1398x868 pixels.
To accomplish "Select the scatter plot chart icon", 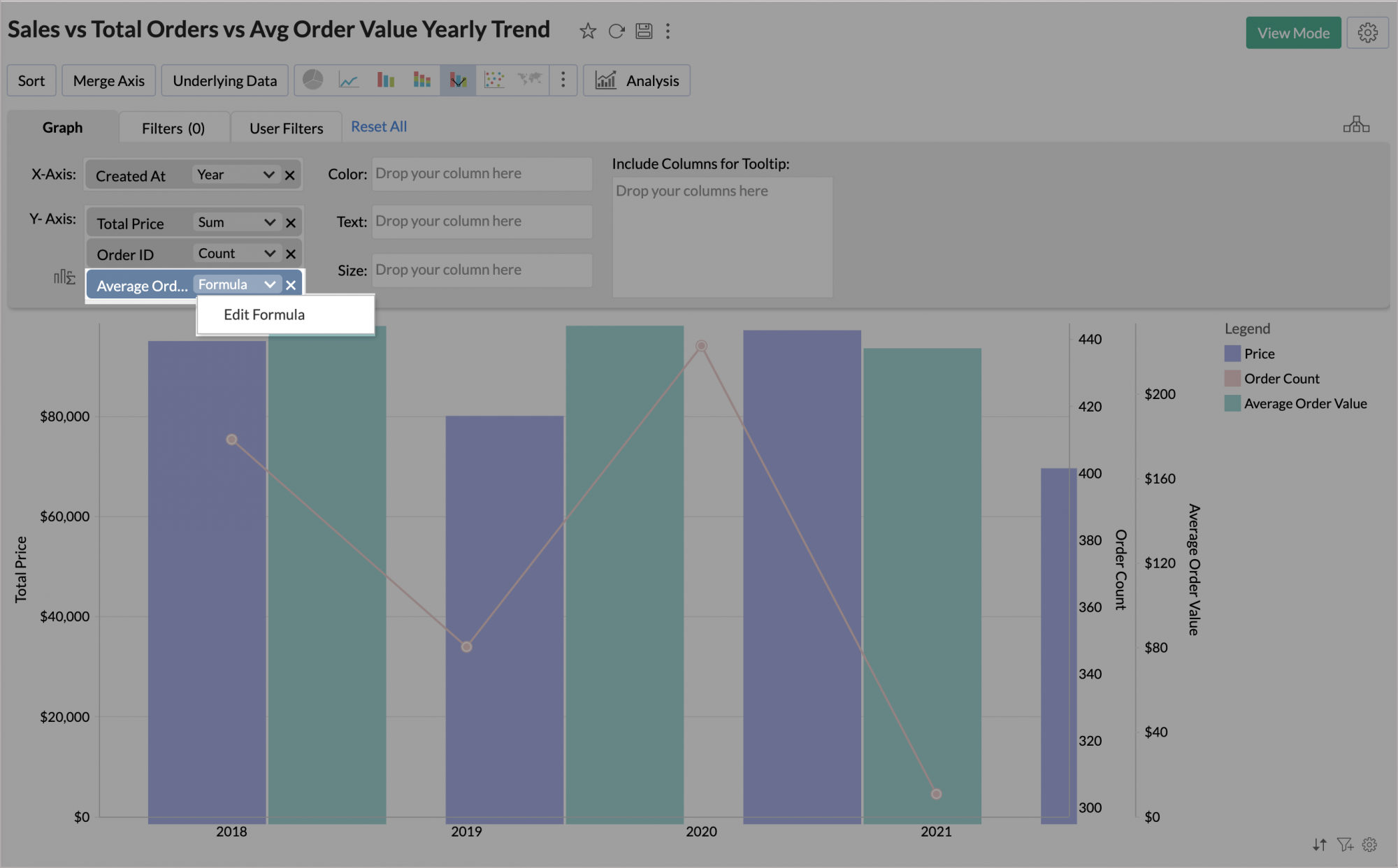I will (x=494, y=80).
